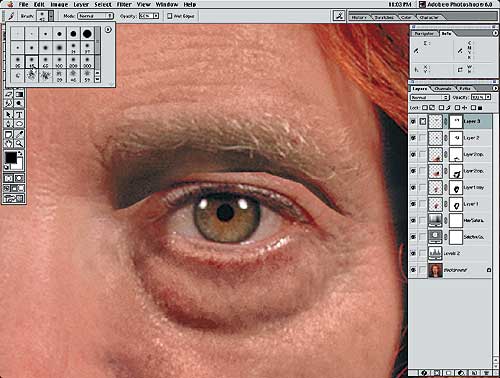Open the Opacity slider arrow in options bar
Viewport: 500px width, 378px height.
(156, 16)
